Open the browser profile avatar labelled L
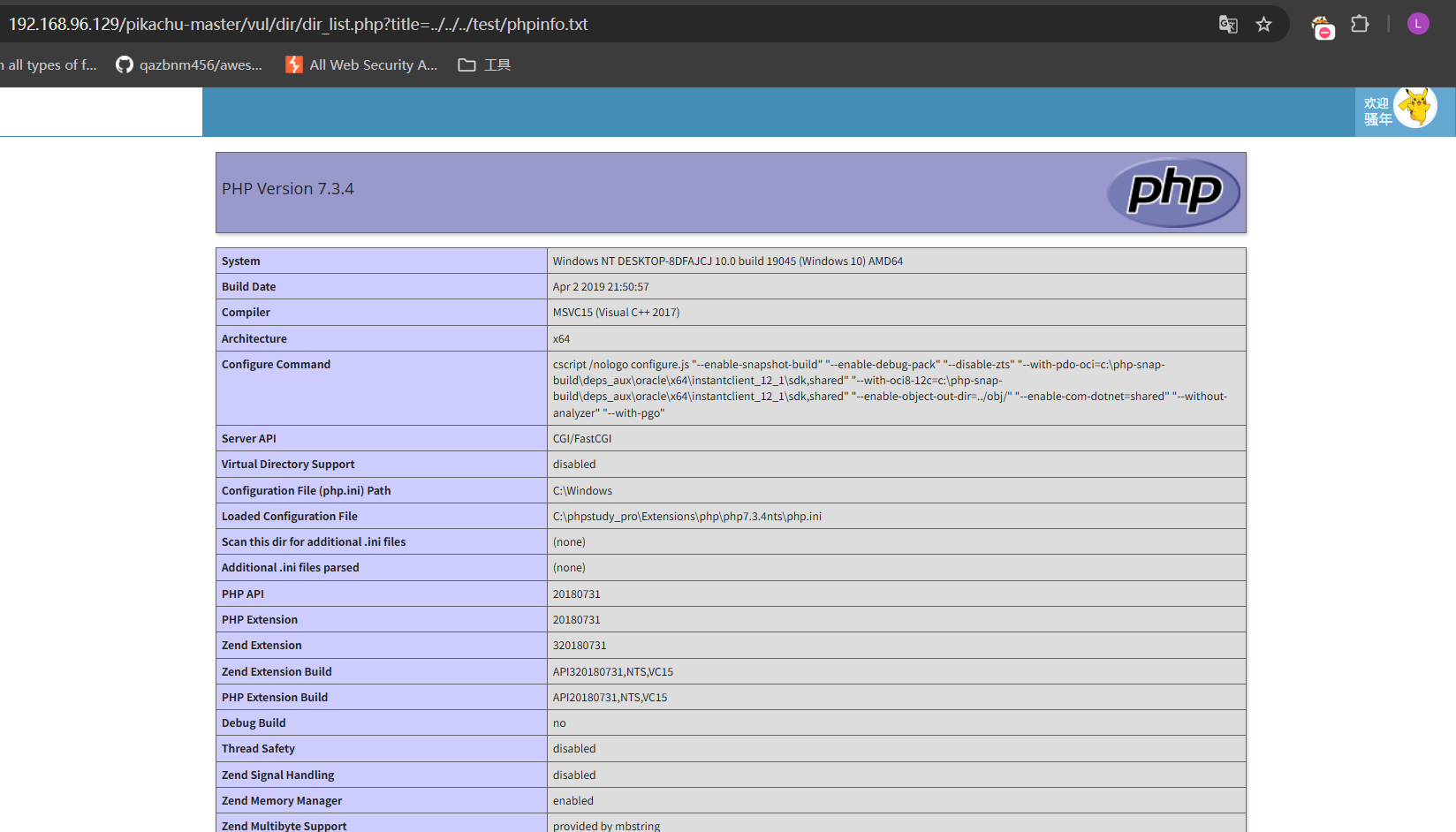The image size is (1456, 832). click(1418, 24)
